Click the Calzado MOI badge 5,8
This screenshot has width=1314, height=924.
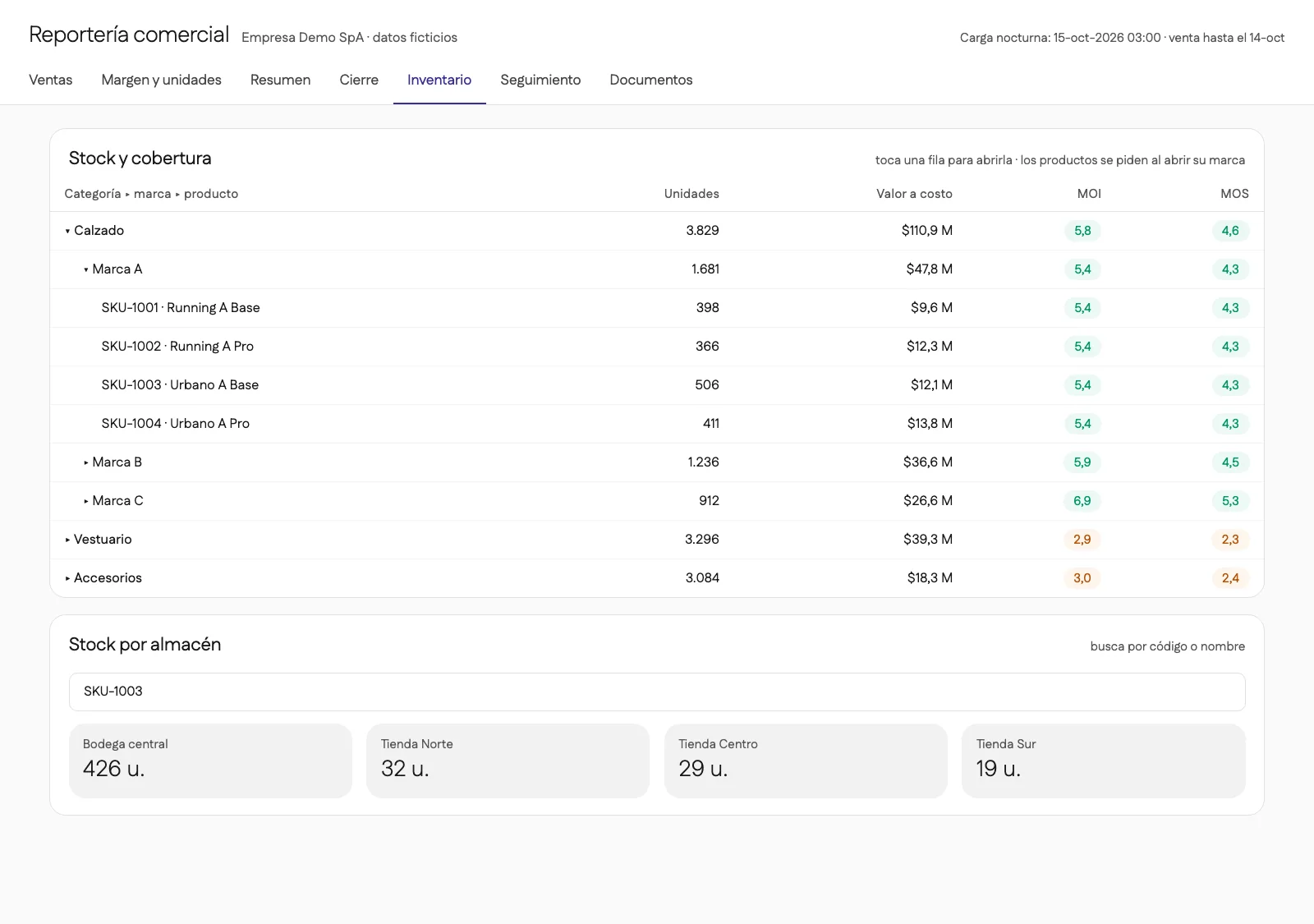(1082, 231)
